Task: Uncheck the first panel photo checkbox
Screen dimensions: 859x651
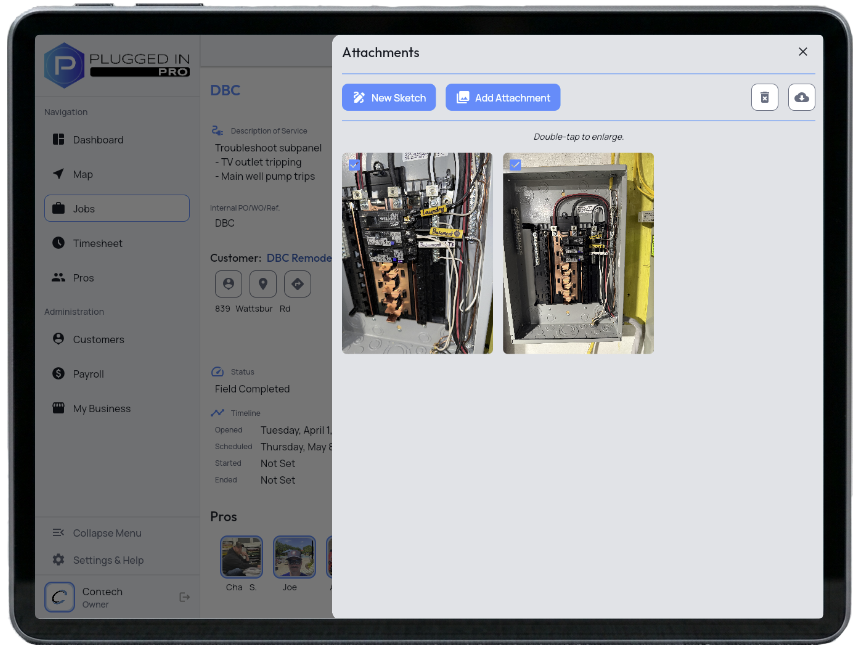Action: pos(354,165)
